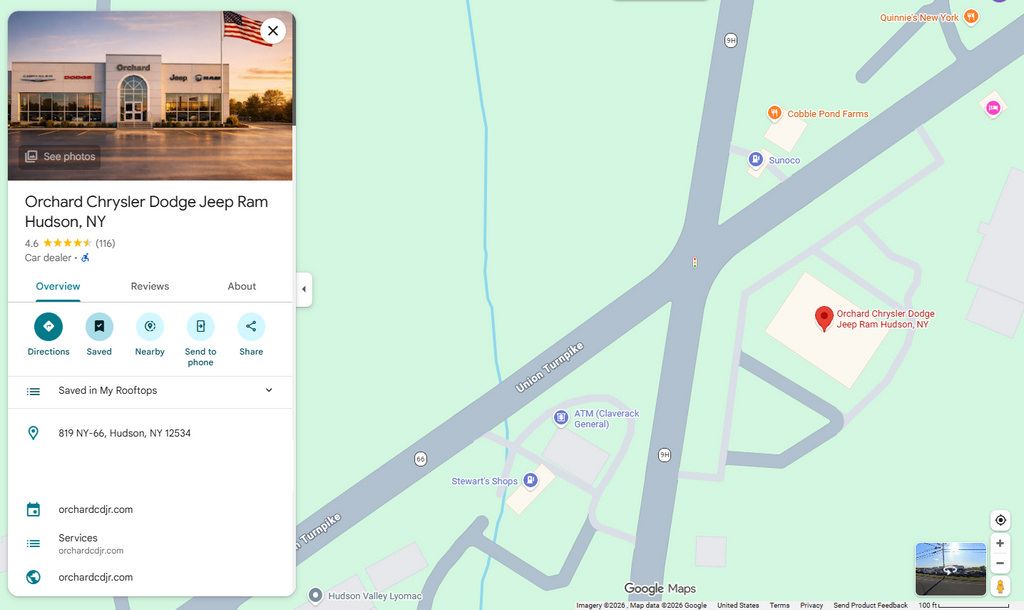Activate Street View pegman

point(1000,586)
